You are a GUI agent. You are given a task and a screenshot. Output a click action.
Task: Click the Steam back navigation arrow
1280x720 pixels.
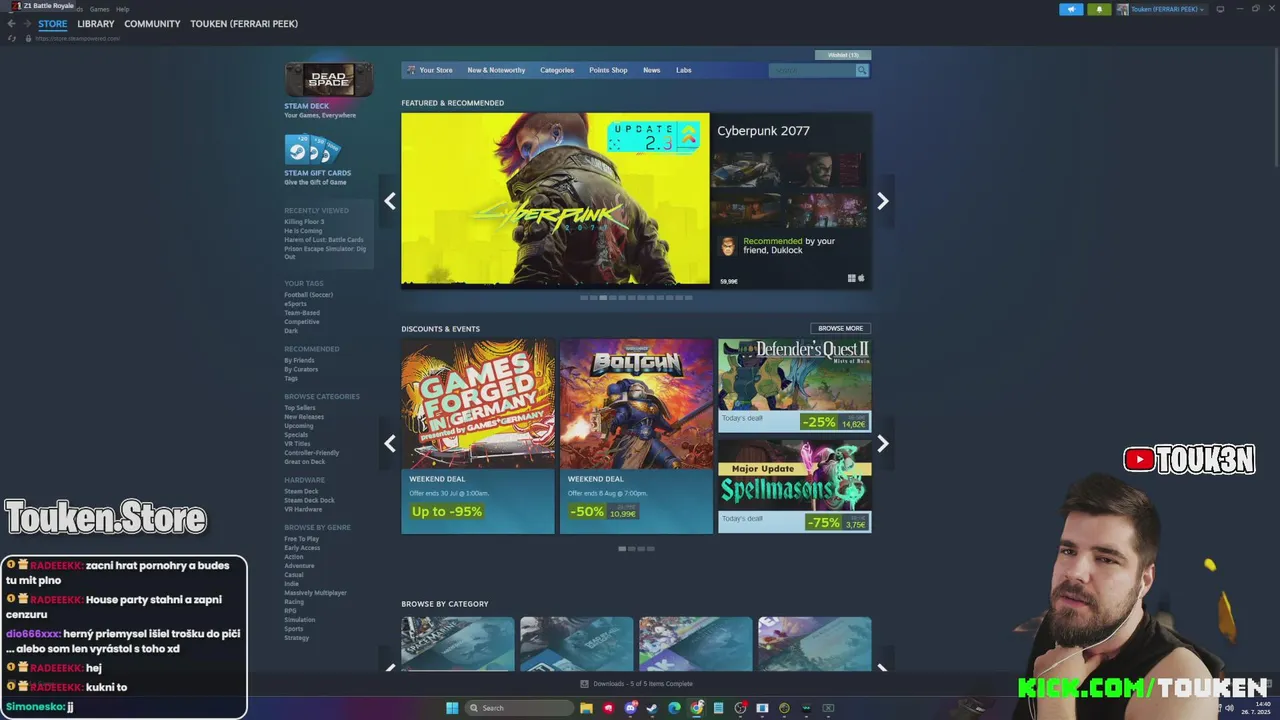click(11, 24)
